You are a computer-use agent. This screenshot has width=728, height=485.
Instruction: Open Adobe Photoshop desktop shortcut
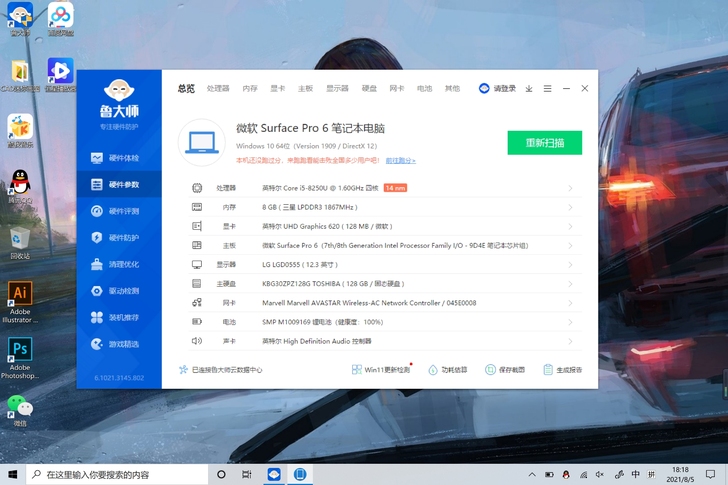[x=20, y=358]
